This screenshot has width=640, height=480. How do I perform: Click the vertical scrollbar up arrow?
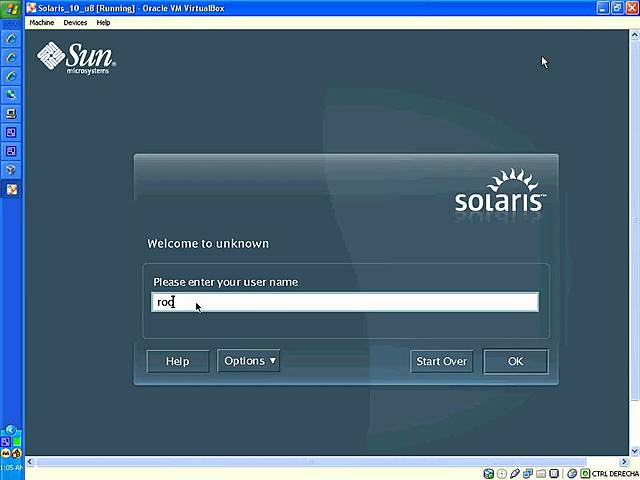[634, 35]
